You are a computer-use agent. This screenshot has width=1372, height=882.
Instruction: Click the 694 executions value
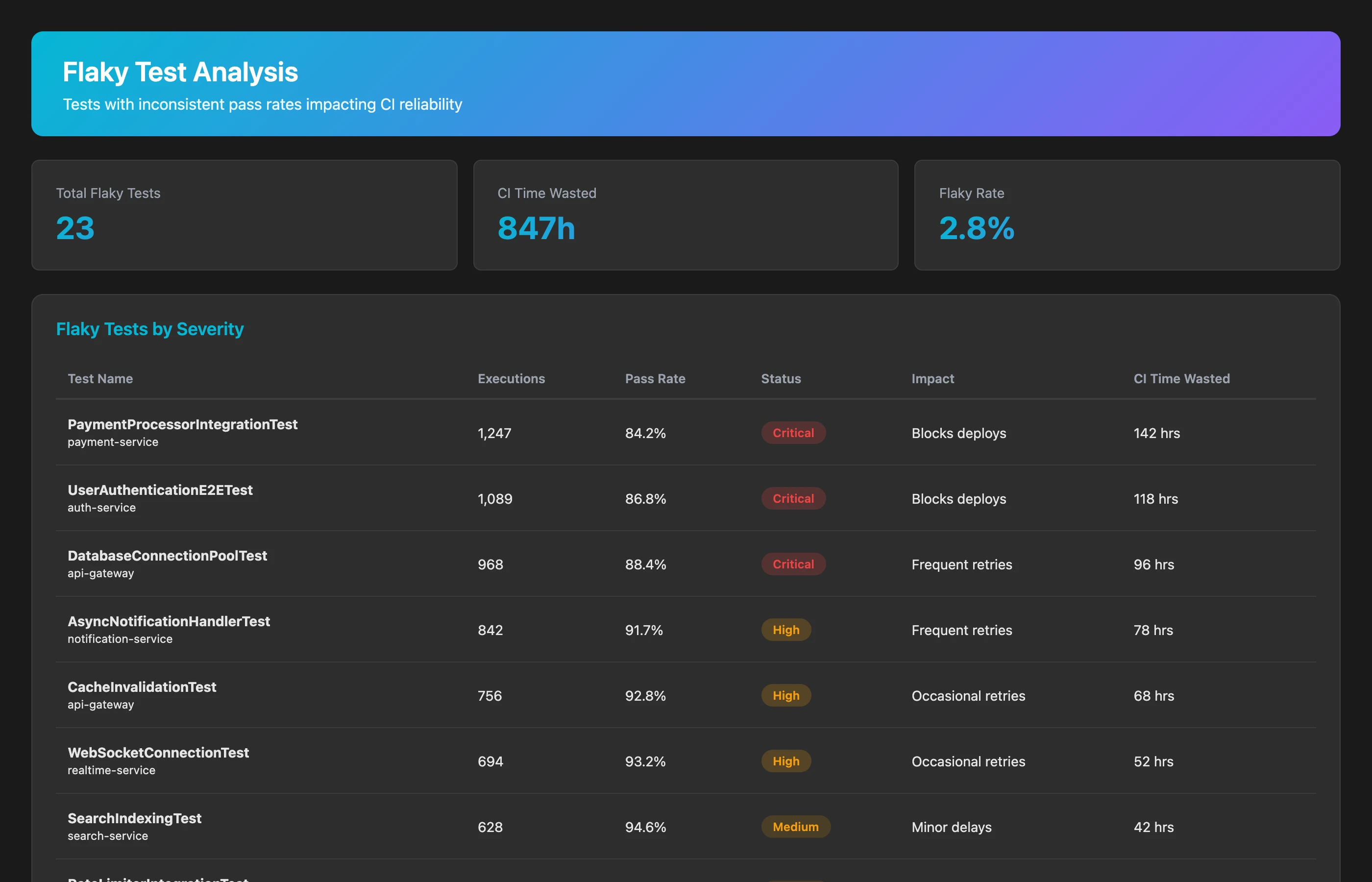pyautogui.click(x=491, y=762)
